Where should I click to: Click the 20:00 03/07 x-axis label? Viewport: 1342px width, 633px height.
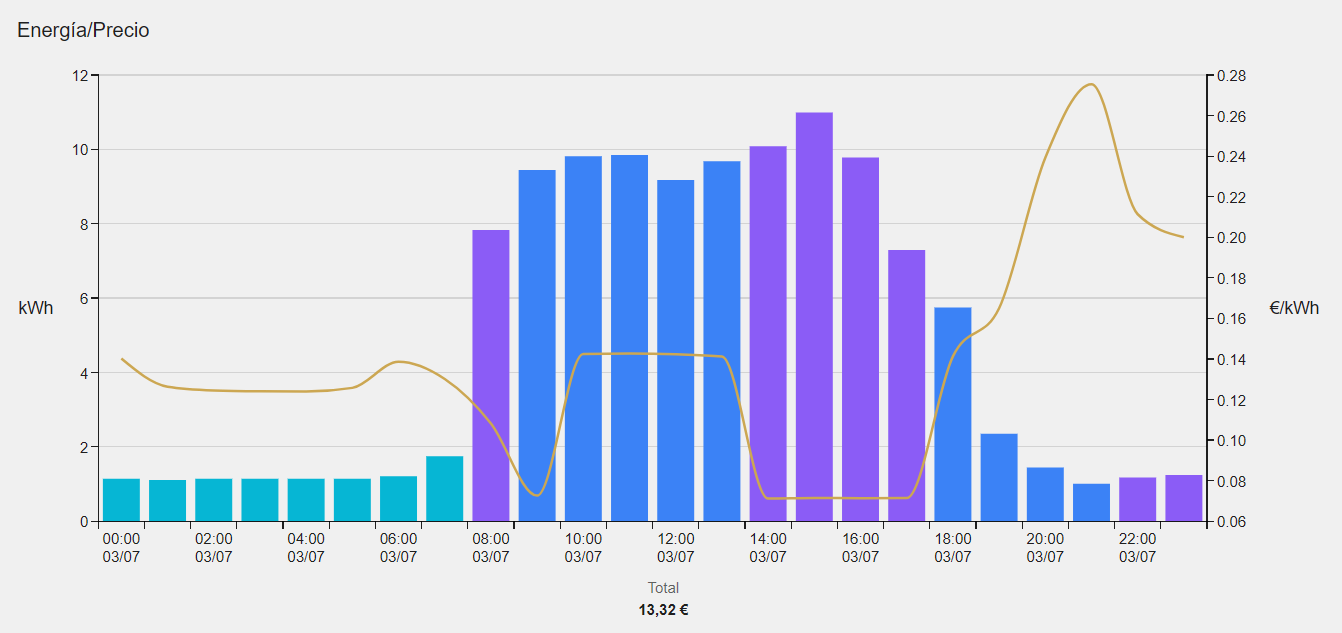(1045, 547)
